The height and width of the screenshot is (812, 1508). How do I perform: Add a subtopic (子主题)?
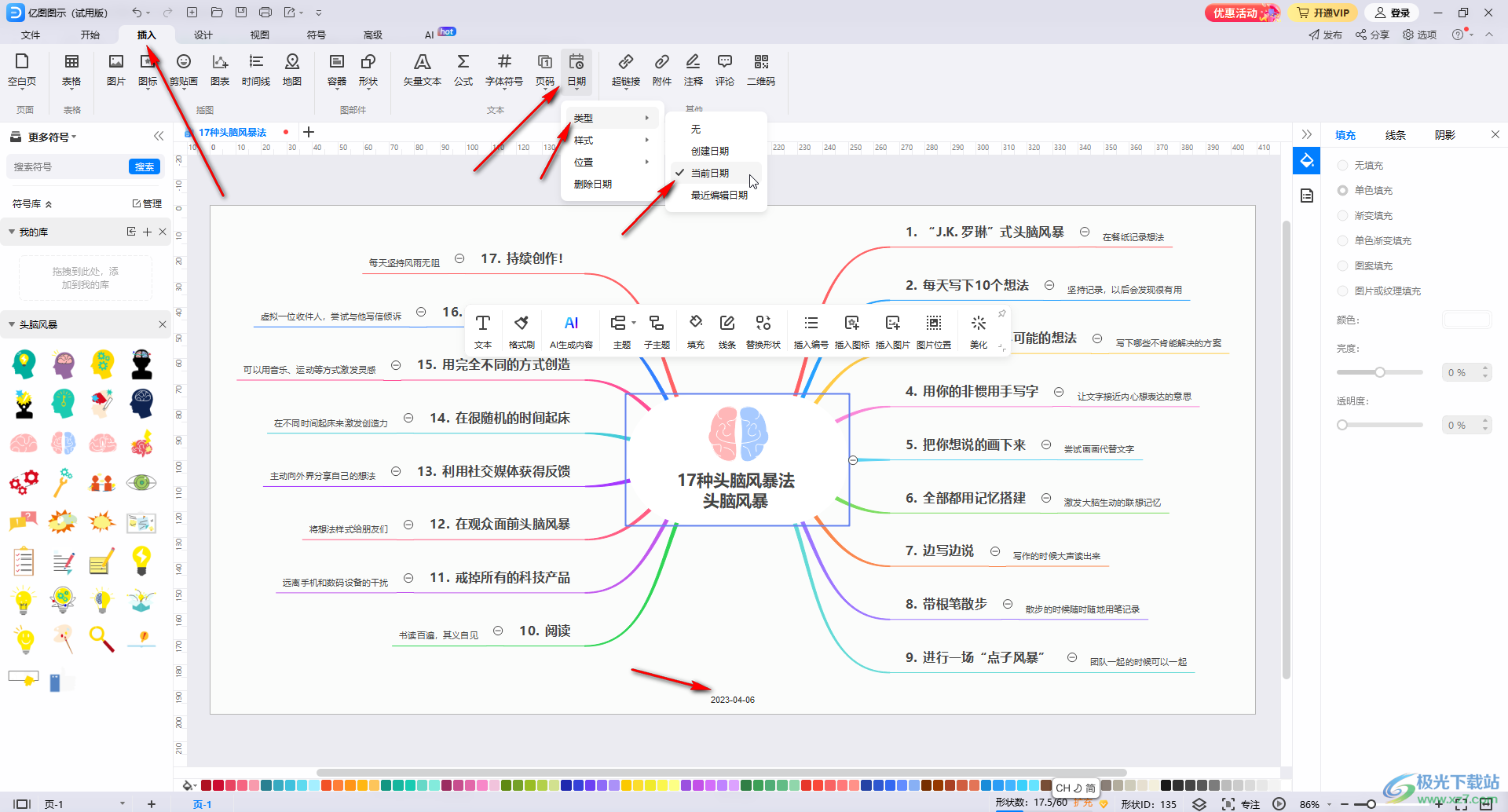(x=657, y=331)
